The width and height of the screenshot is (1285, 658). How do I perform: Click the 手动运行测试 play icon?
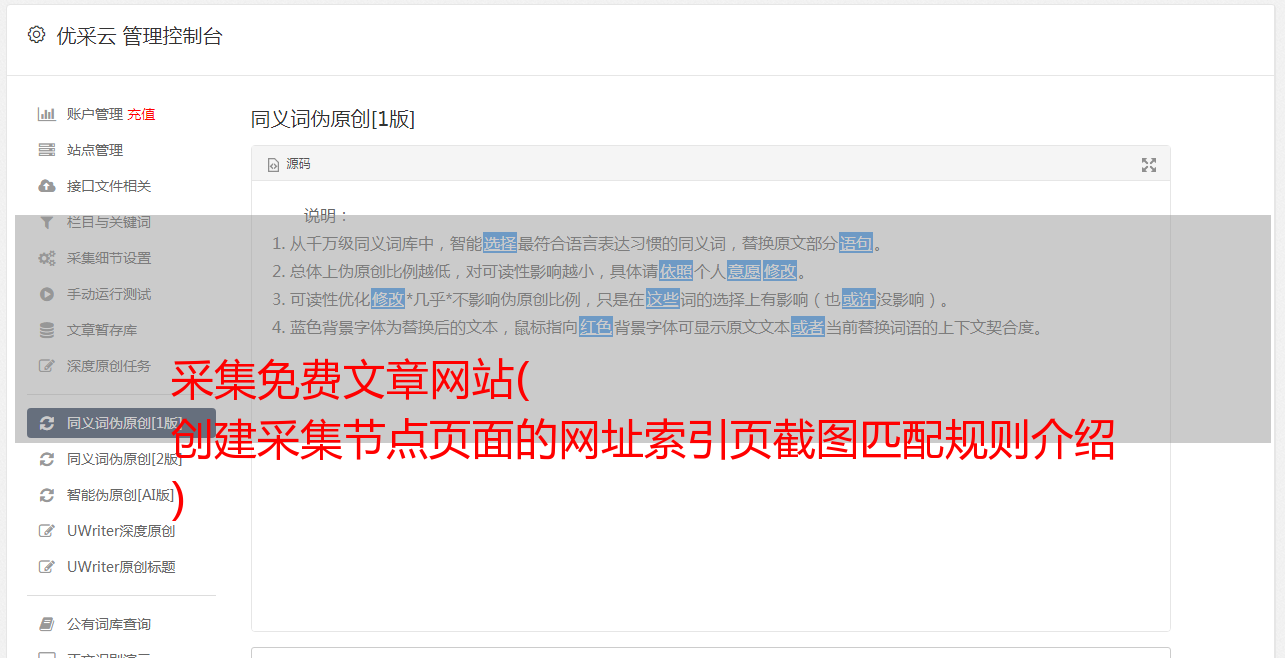tap(46, 294)
